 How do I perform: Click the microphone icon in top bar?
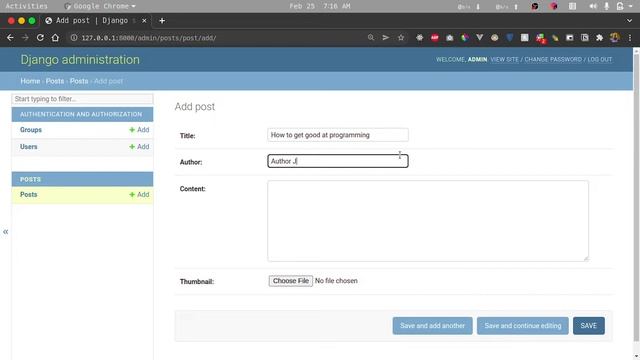pyautogui.click(x=607, y=6)
